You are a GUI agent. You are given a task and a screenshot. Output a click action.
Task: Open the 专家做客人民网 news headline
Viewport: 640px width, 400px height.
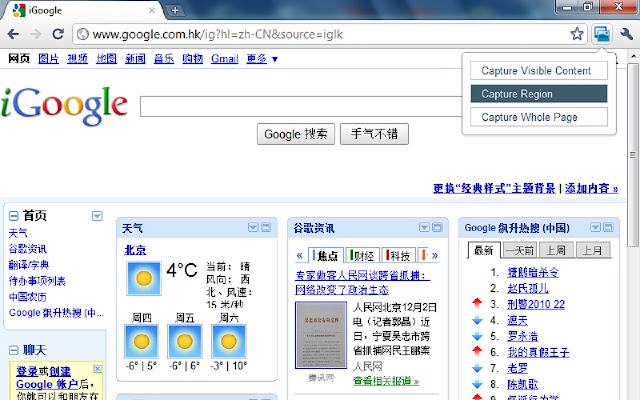362,283
